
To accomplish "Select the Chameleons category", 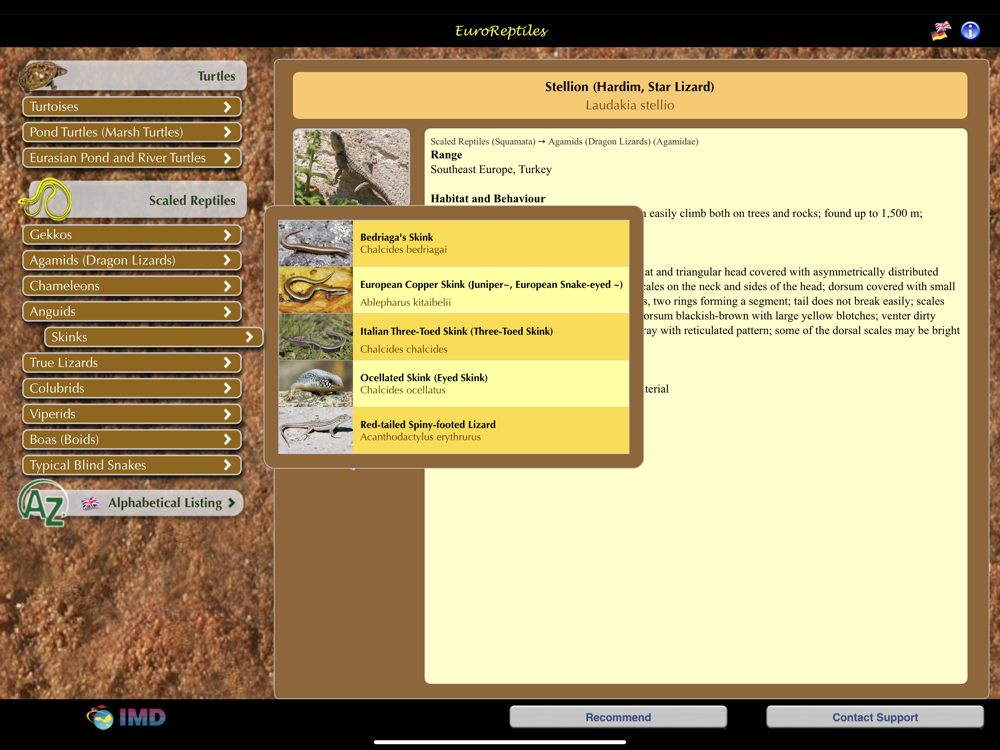I will coord(132,286).
